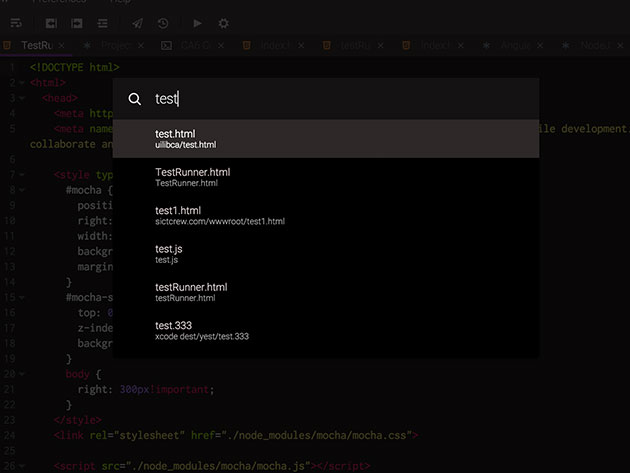630x473 pixels.
Task: Collapse the body rule fold on line 20
Action: point(22,375)
